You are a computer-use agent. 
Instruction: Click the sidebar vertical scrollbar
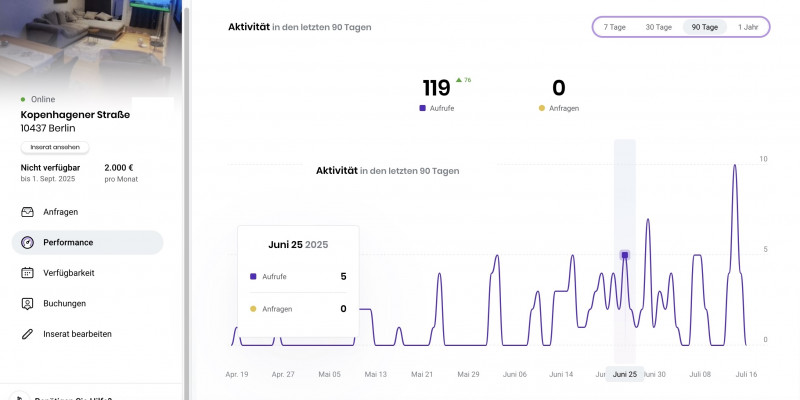186,204
